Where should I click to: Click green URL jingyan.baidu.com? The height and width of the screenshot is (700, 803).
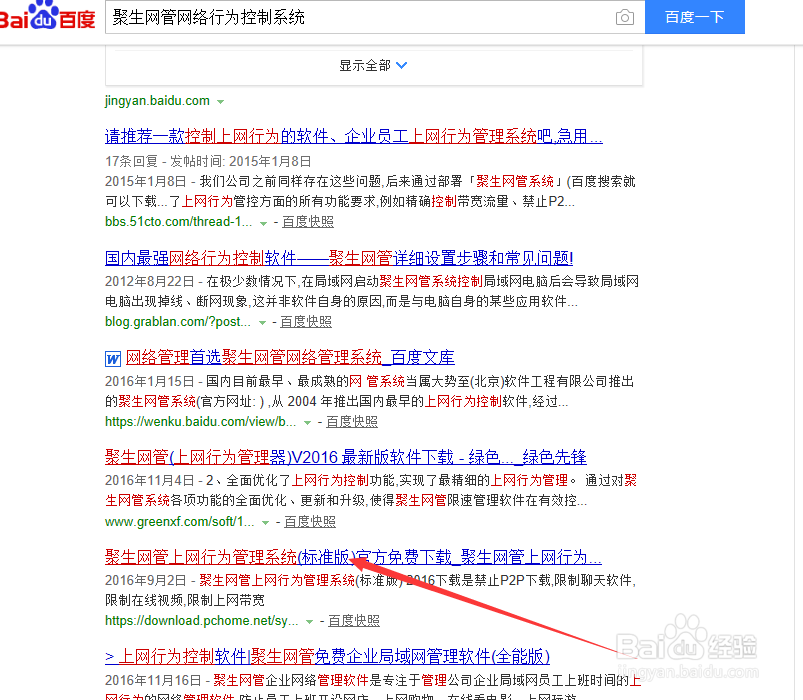[157, 100]
